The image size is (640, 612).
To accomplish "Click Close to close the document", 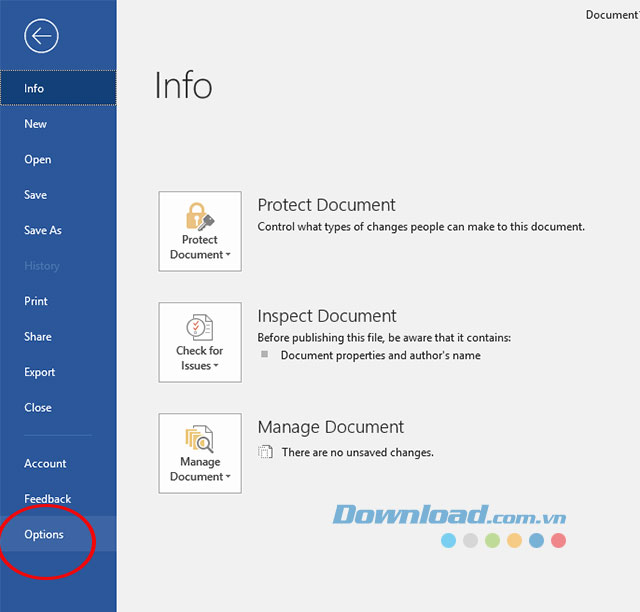I will click(x=38, y=407).
